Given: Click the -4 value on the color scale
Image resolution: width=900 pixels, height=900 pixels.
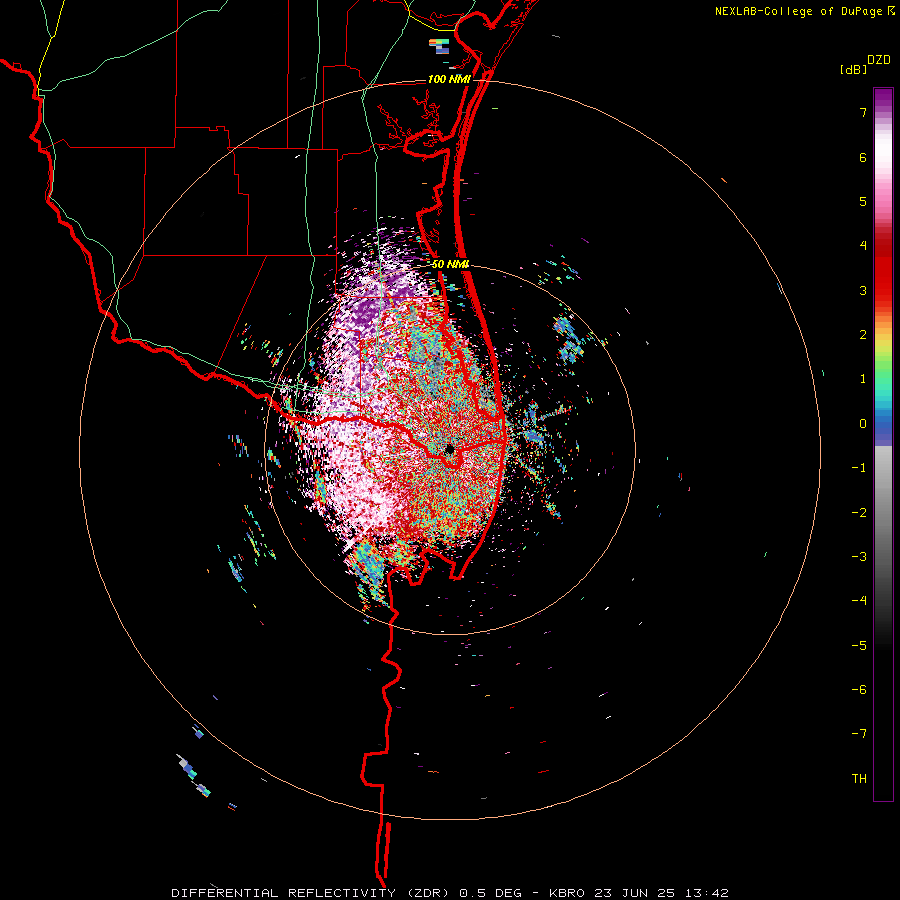Looking at the screenshot, I should [x=859, y=601].
